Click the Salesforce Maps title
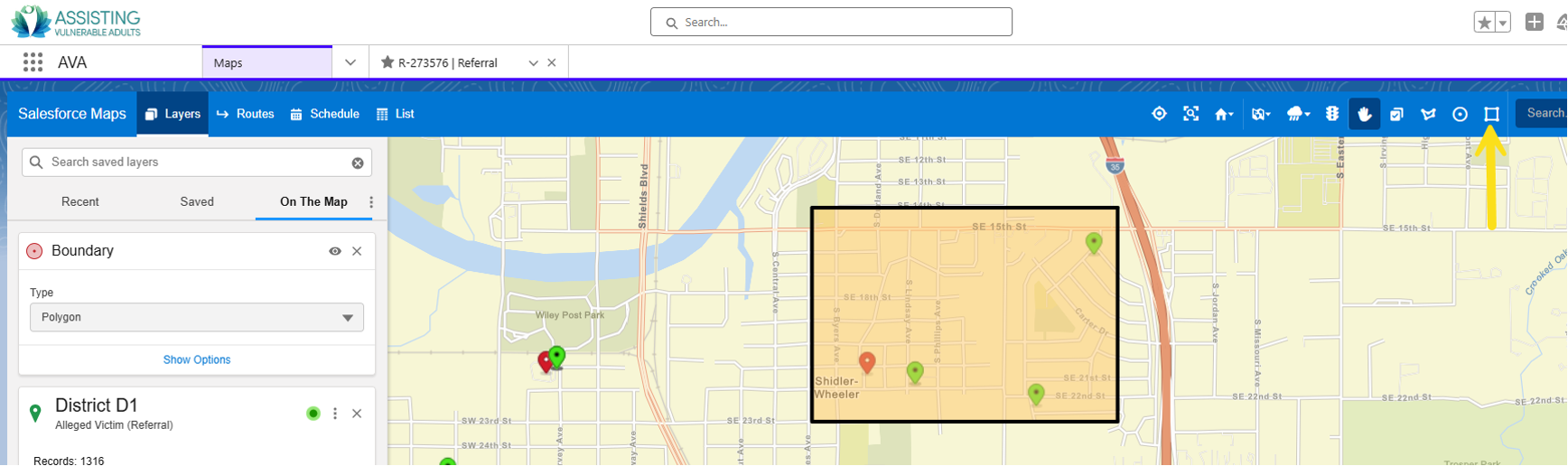The image size is (1568, 466). (72, 114)
